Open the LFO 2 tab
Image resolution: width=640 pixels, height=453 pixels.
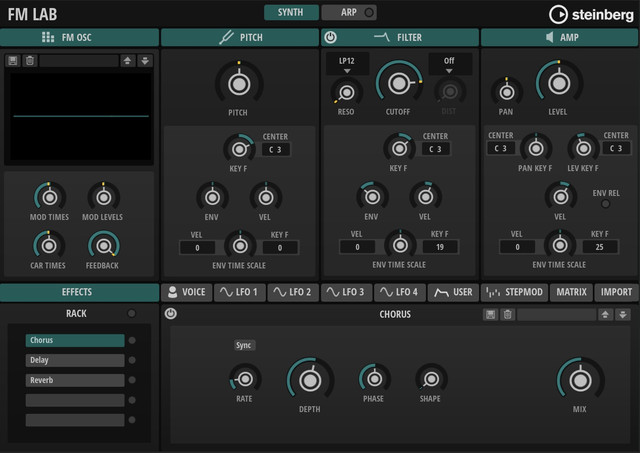click(x=293, y=292)
